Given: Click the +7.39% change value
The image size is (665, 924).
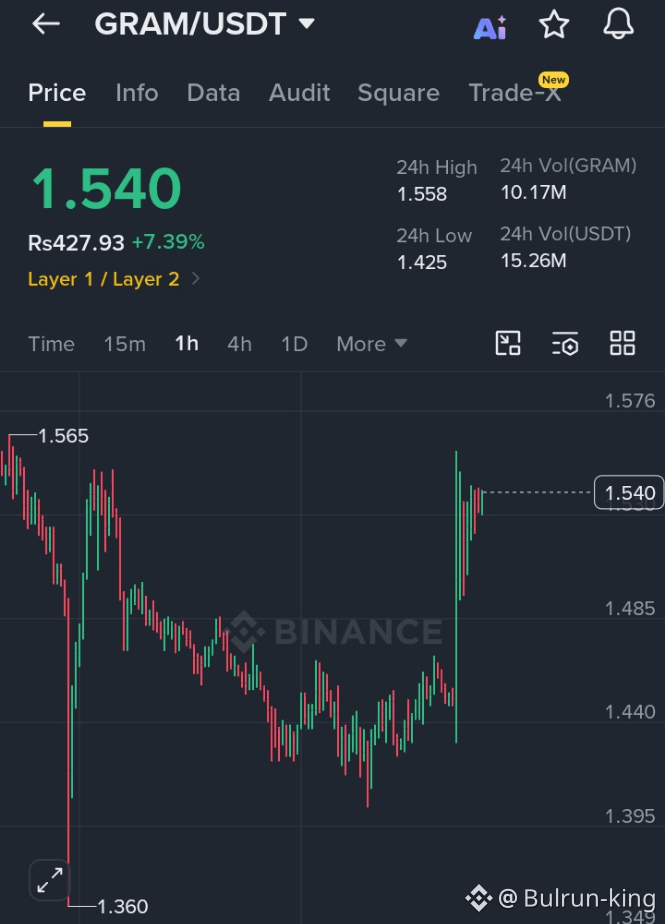Looking at the screenshot, I should point(168,242).
